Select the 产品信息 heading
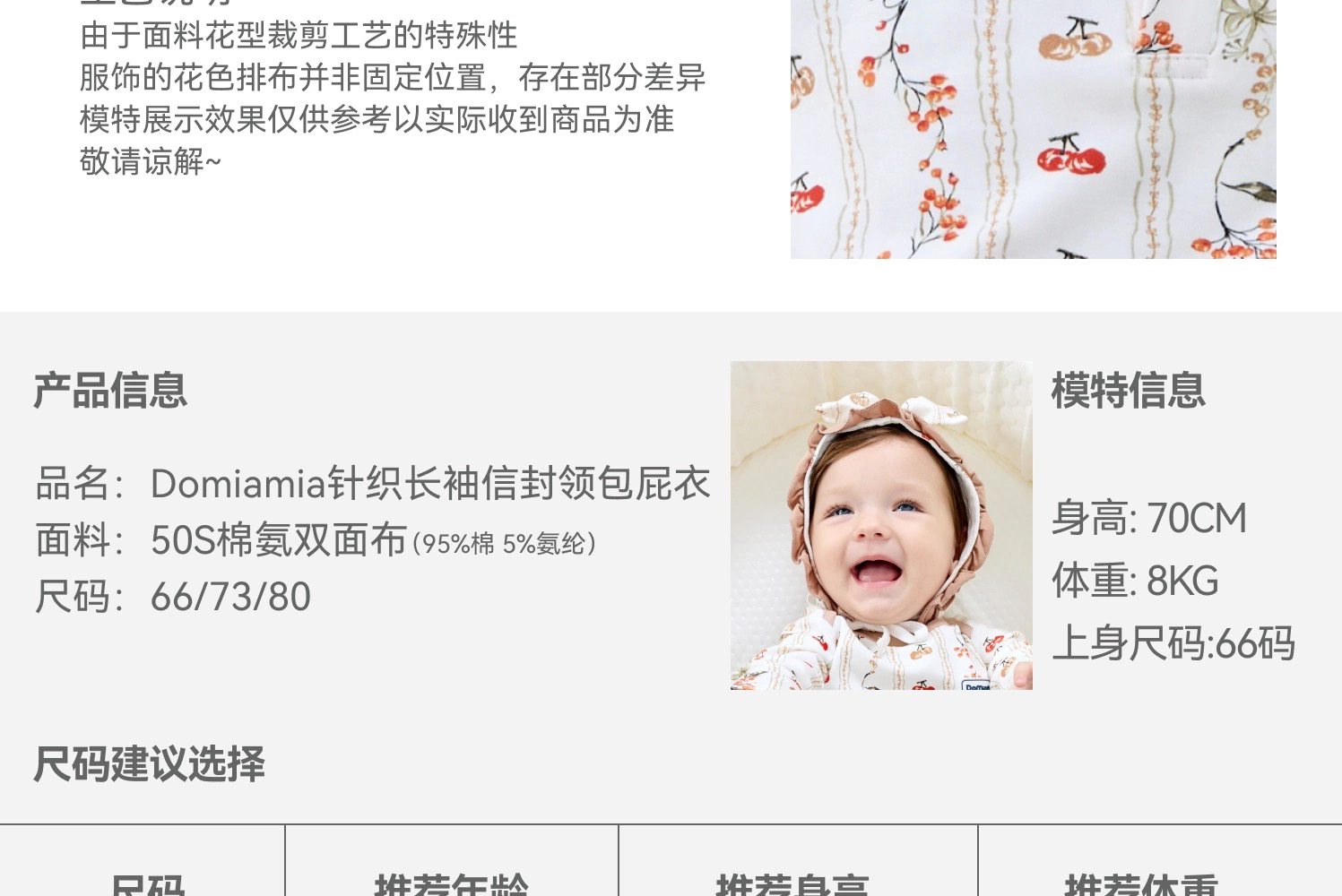Viewport: 1342px width, 896px height. pos(110,391)
